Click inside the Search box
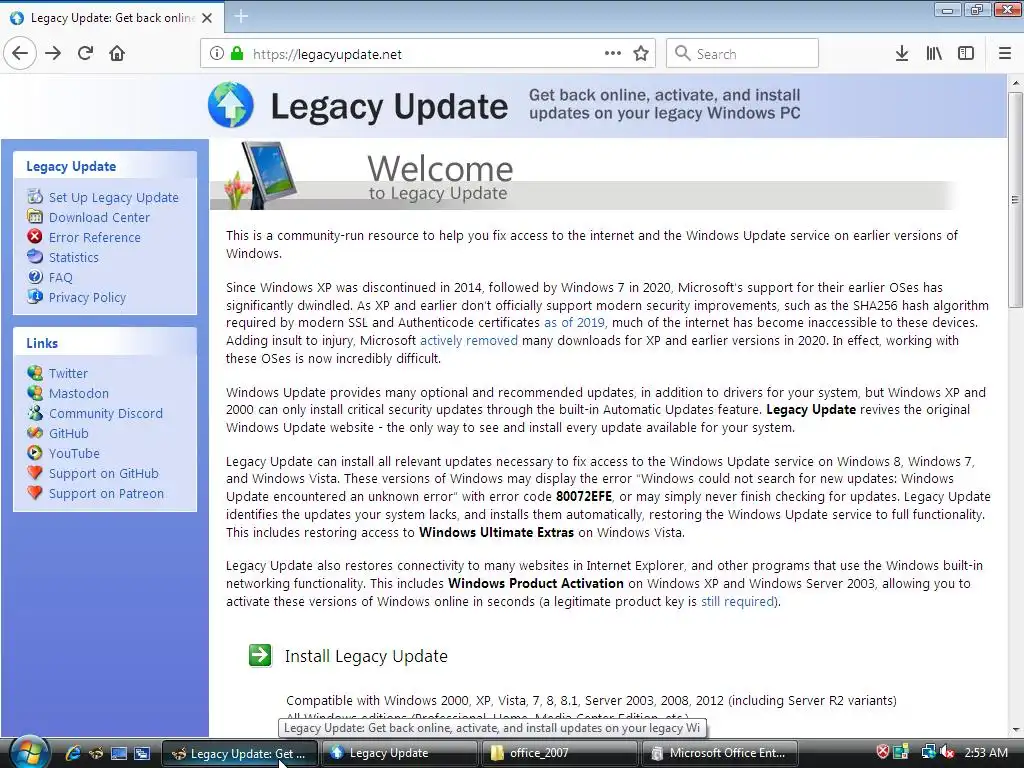 click(x=743, y=54)
